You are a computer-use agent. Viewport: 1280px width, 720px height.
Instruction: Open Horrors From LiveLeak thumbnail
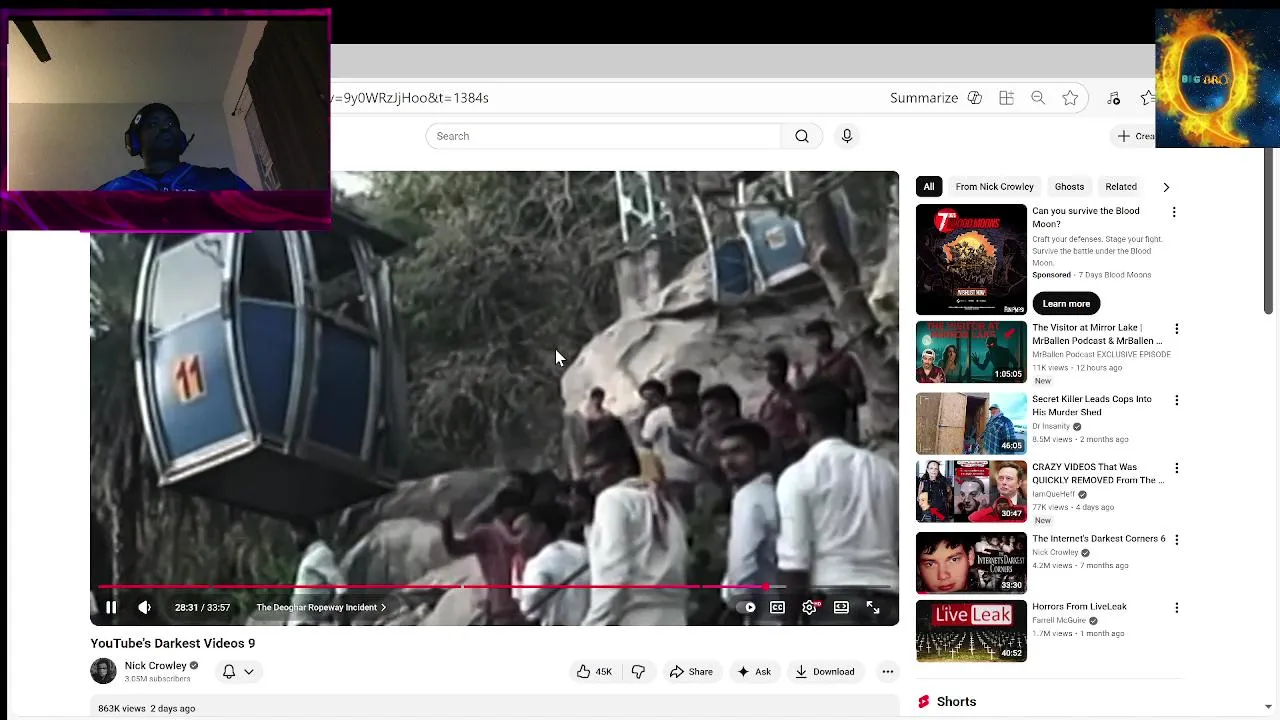pyautogui.click(x=971, y=631)
